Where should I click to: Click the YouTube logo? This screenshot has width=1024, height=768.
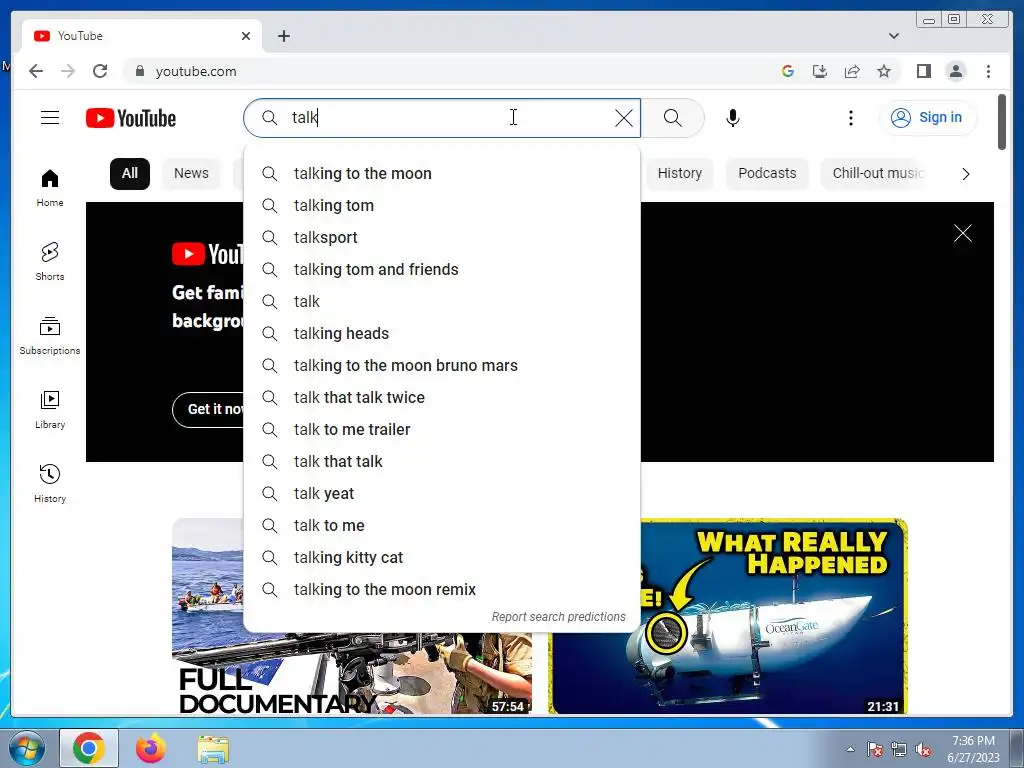(131, 118)
